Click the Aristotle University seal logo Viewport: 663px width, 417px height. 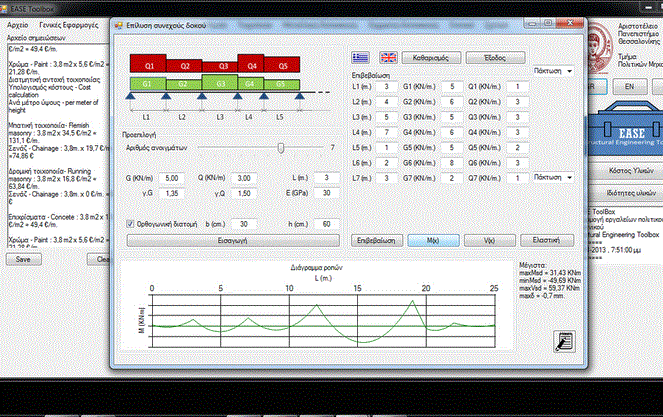click(600, 48)
